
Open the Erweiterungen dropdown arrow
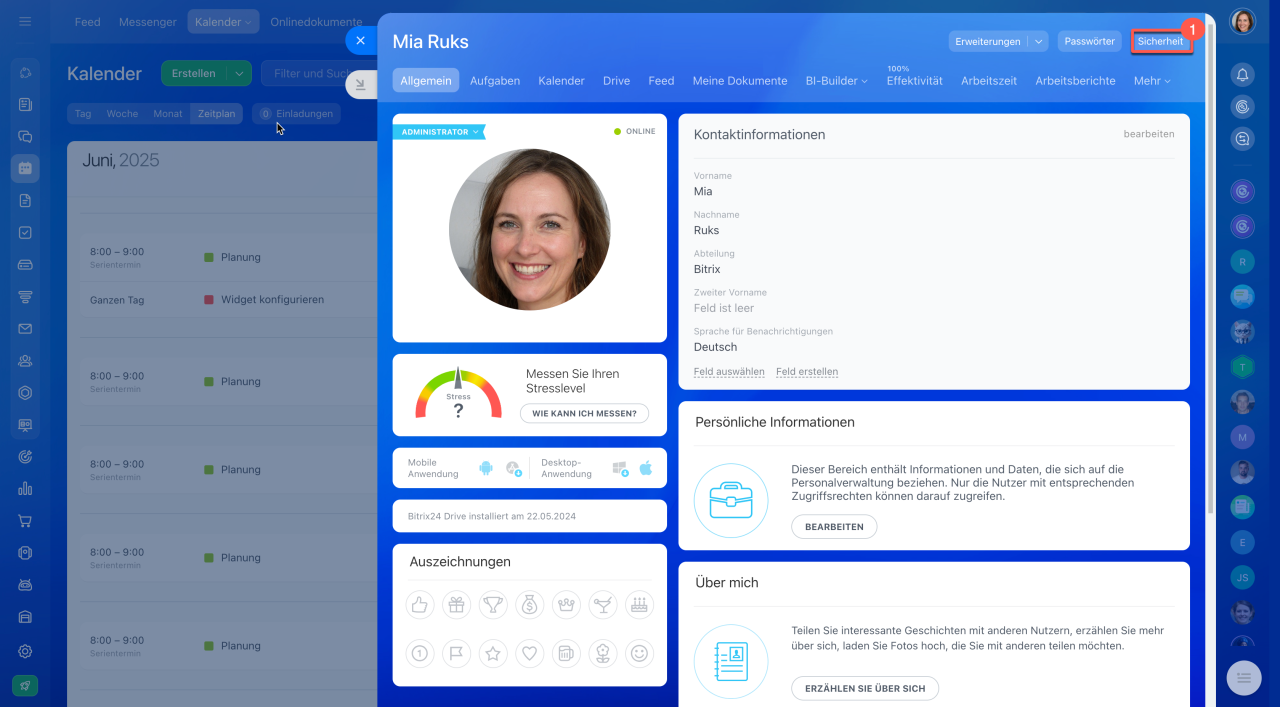tap(1038, 41)
